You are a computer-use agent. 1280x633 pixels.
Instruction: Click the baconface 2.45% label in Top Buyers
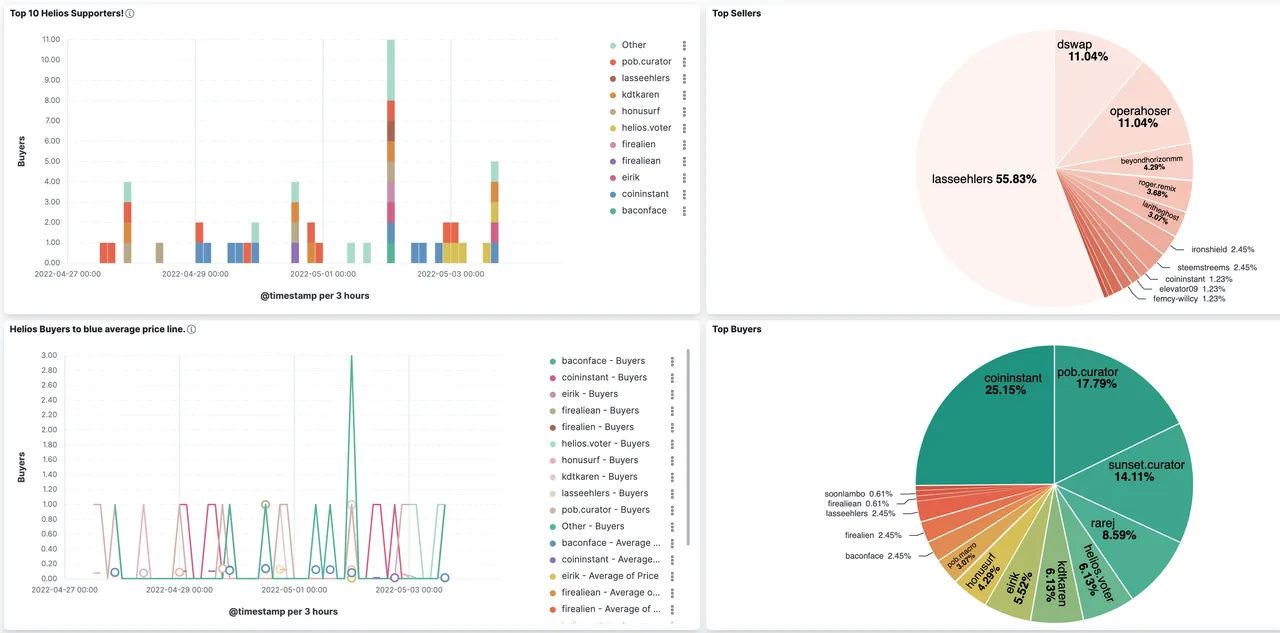[878, 555]
